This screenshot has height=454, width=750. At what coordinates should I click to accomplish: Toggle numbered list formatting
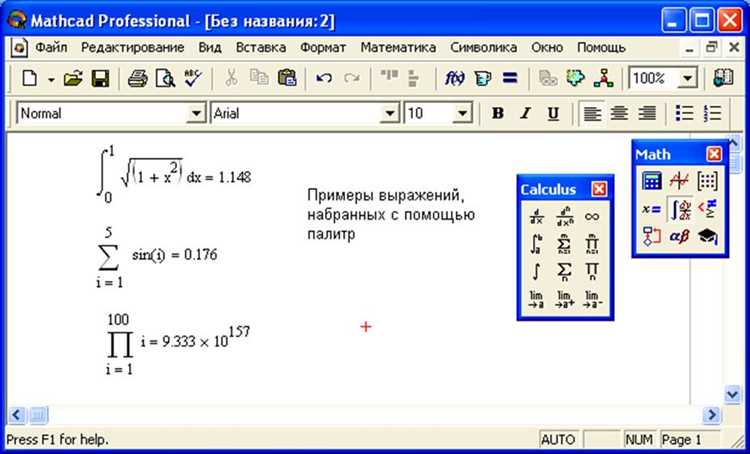click(712, 113)
